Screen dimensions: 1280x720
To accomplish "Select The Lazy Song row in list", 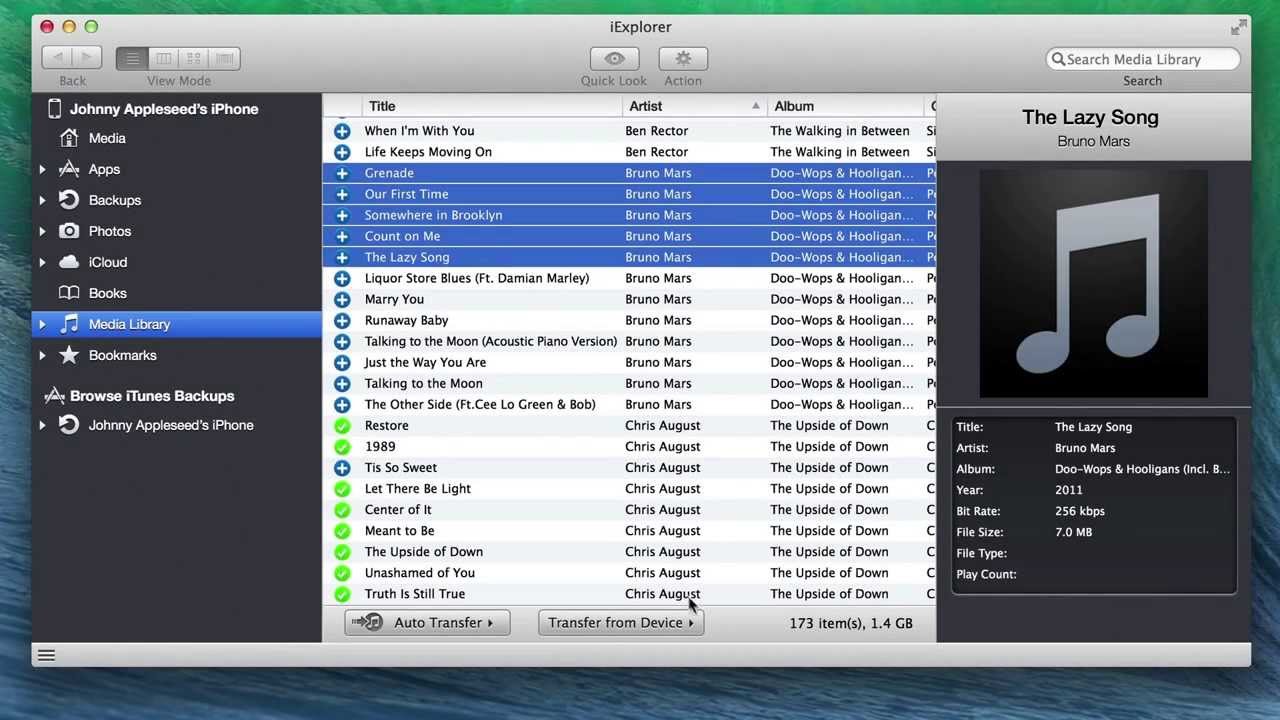I will (x=629, y=257).
